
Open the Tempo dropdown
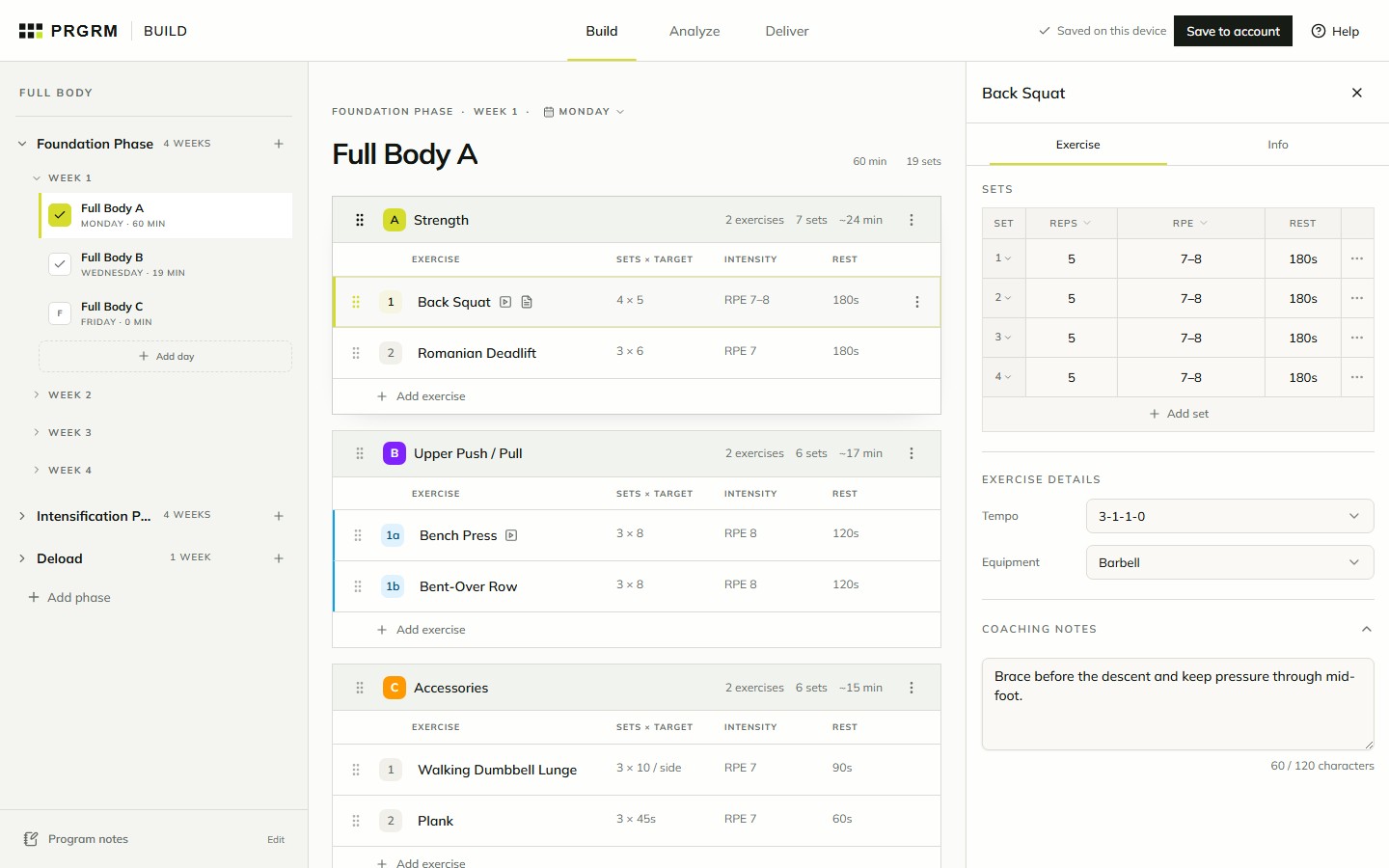pos(1230,516)
